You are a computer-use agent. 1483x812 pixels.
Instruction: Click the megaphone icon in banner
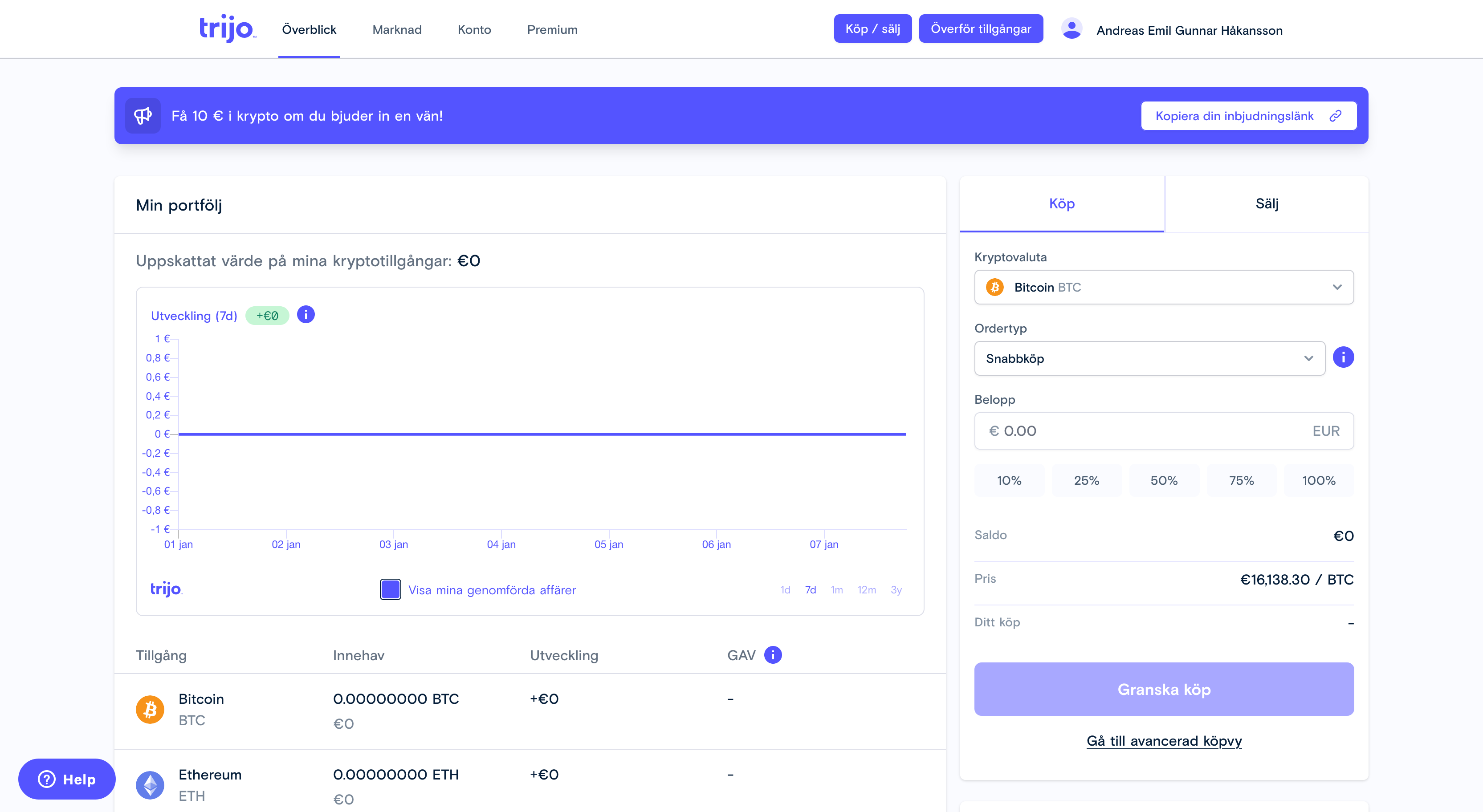[143, 116]
